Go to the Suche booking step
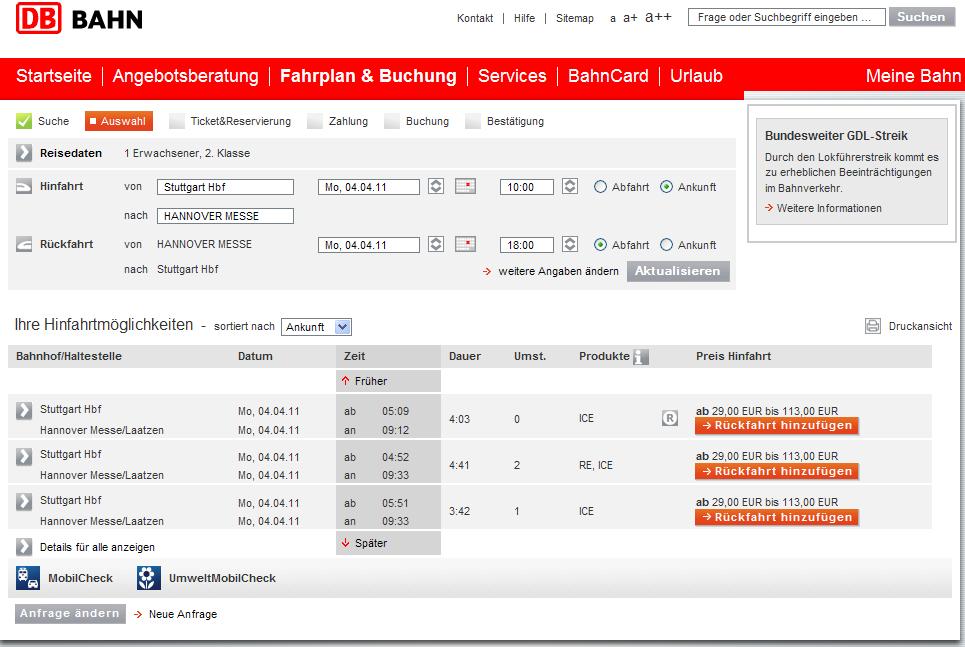Screen dimensions: 965x647 54,121
